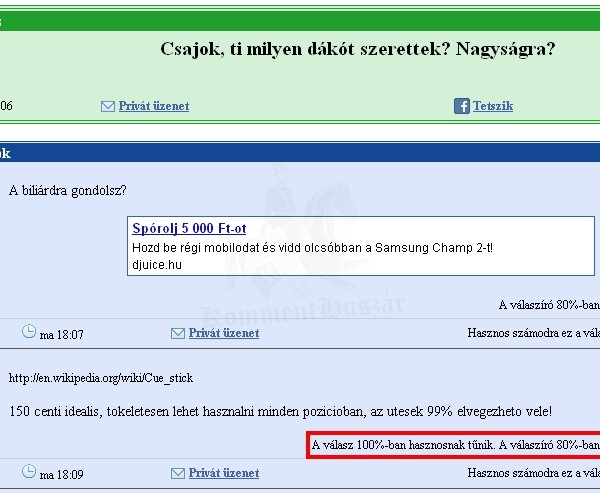Click the envelope icon in the 18:07 answer footer
The height and width of the screenshot is (493, 600).
tap(178, 333)
